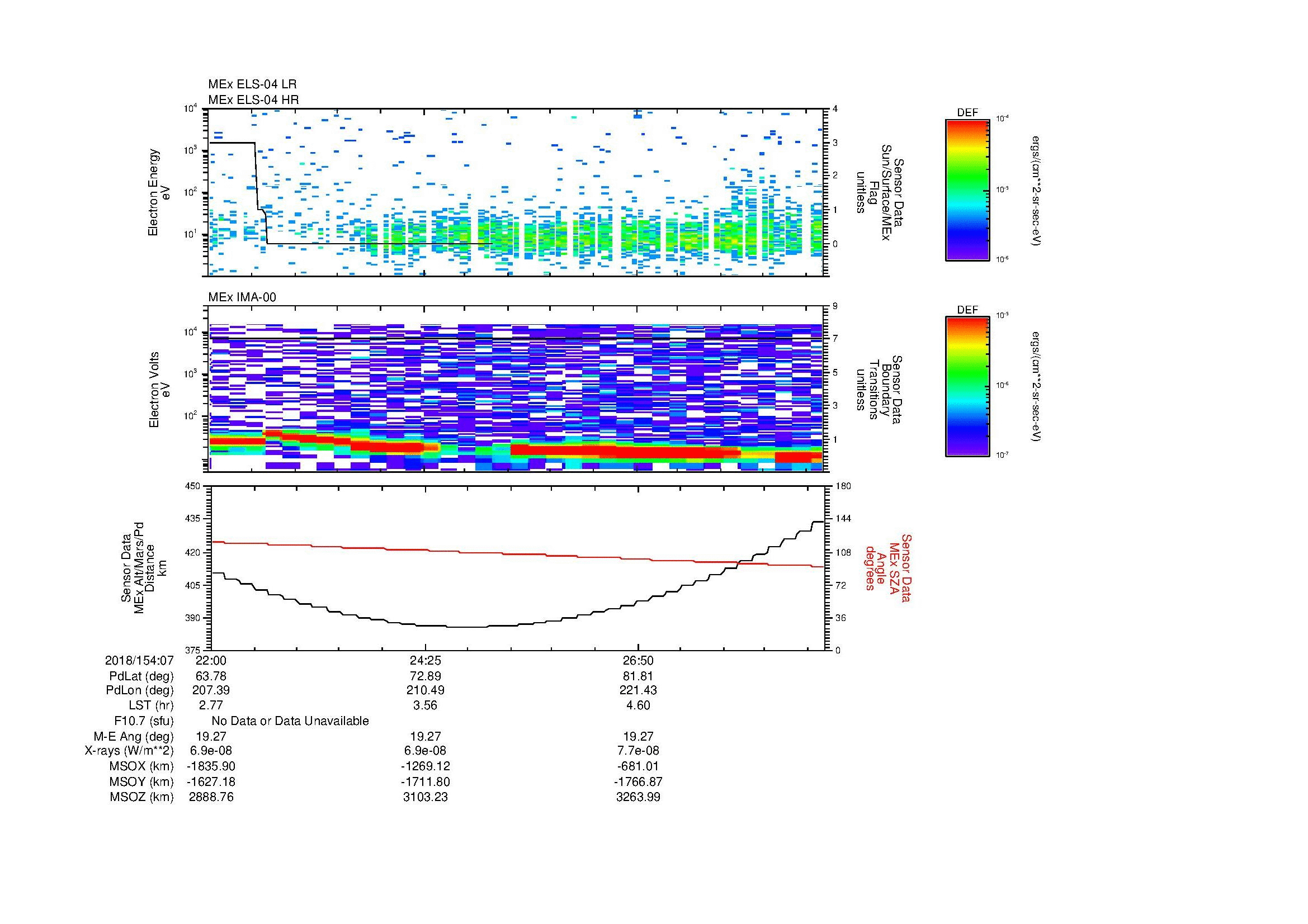The height and width of the screenshot is (924, 1308).
Task: Click the 26:50 time tick label
Action: [638, 660]
